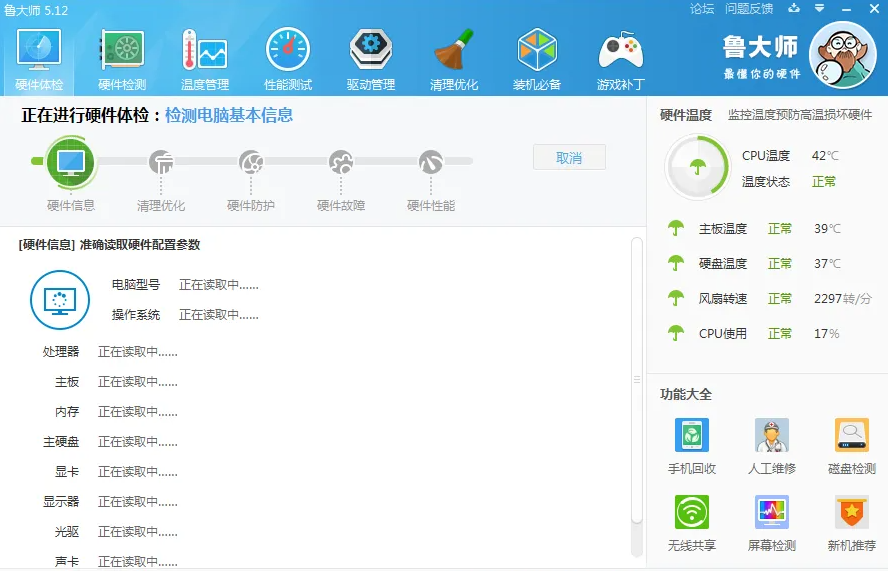Click the 硬件防护 step circle icon
The height and width of the screenshot is (571, 888).
coord(251,162)
